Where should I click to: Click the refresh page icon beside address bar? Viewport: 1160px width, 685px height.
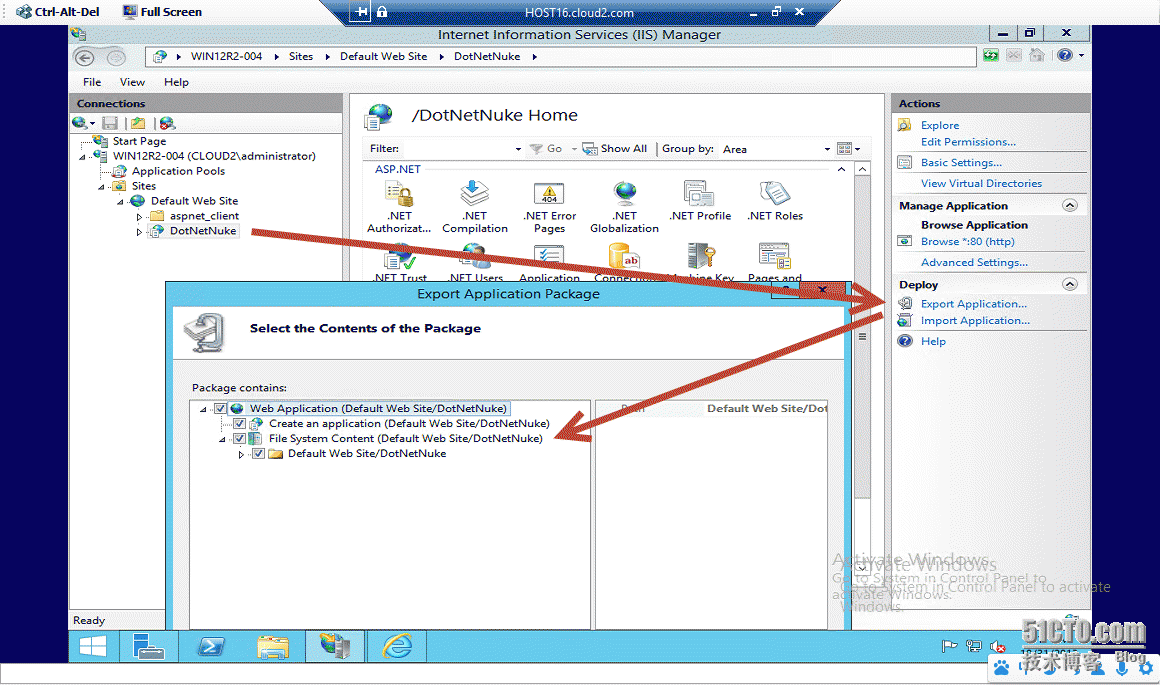point(991,55)
